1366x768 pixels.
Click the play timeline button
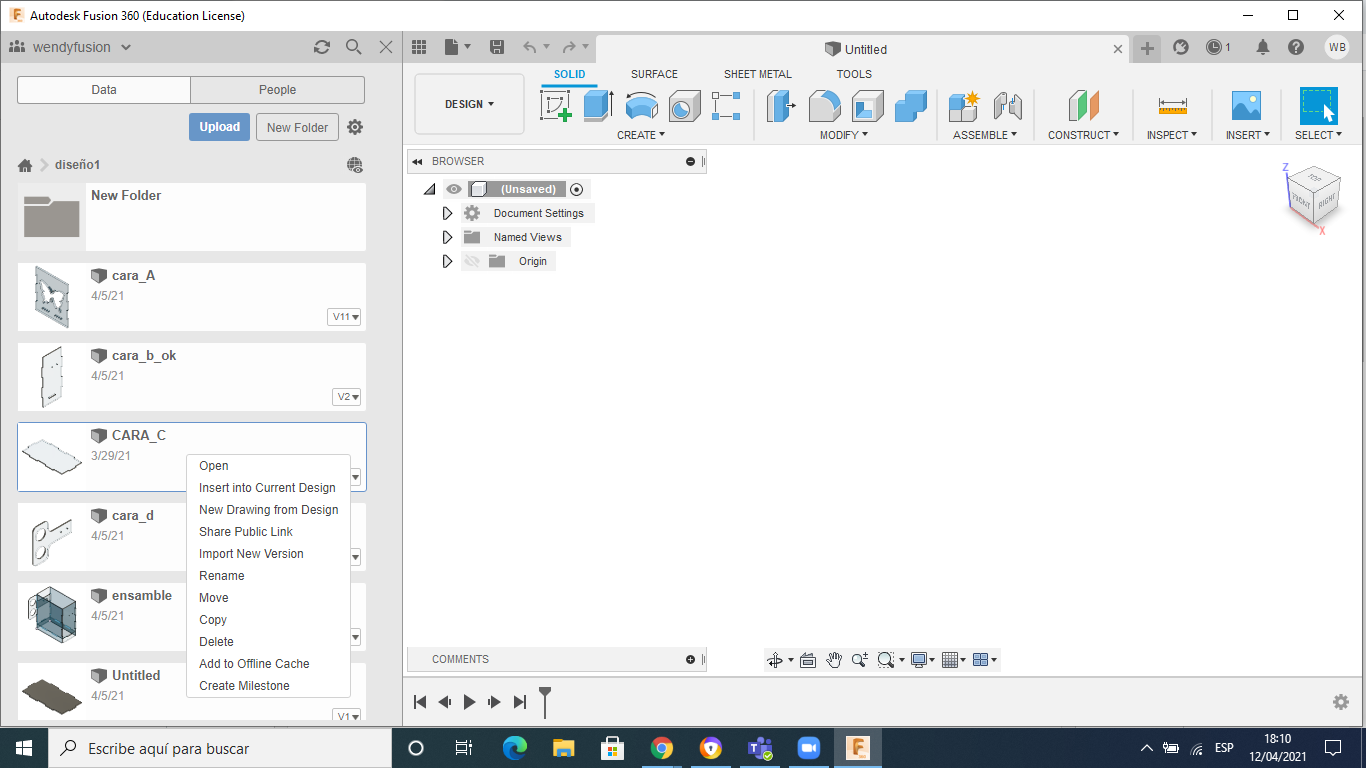pos(470,702)
